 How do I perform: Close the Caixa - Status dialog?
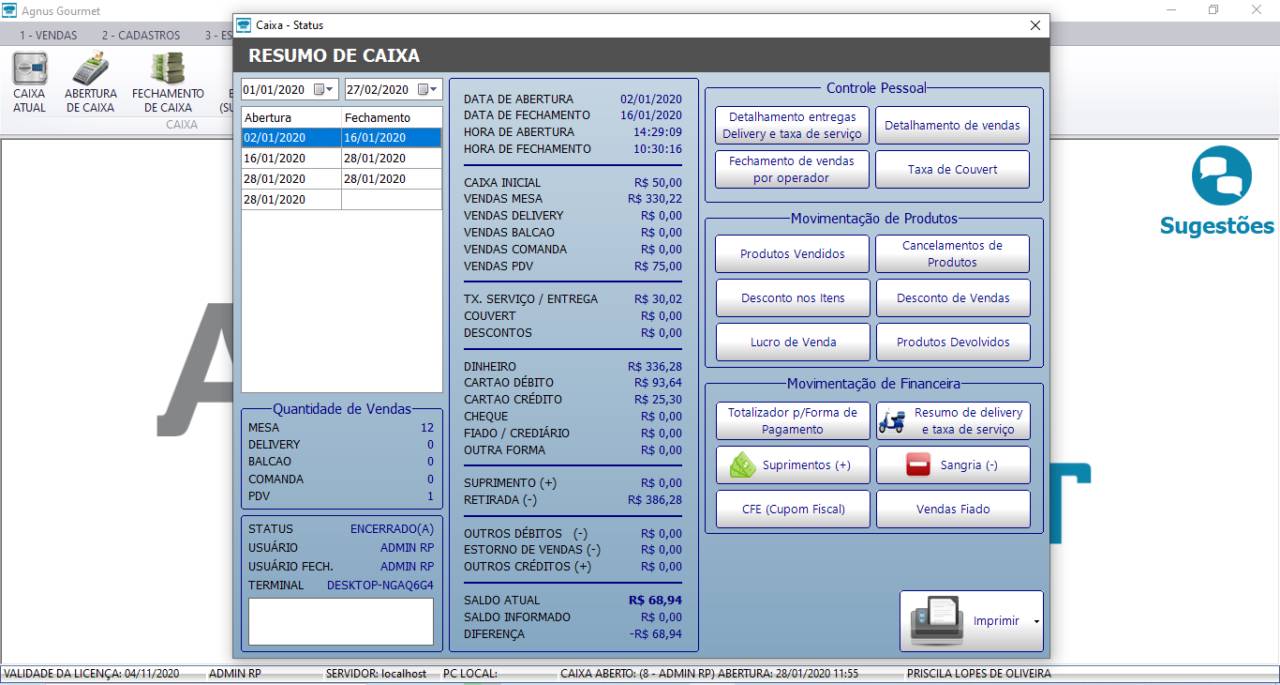(1034, 25)
